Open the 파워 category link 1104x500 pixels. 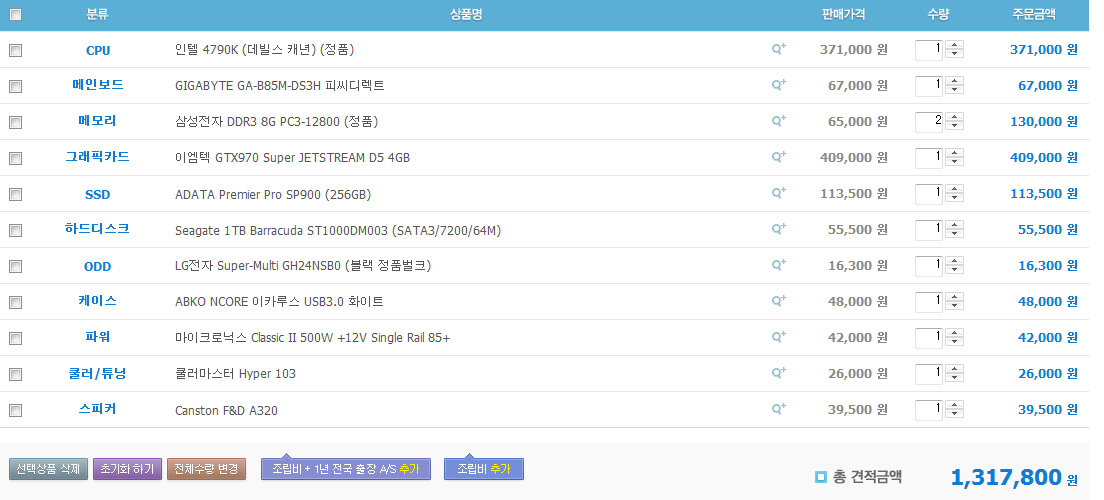click(x=98, y=337)
